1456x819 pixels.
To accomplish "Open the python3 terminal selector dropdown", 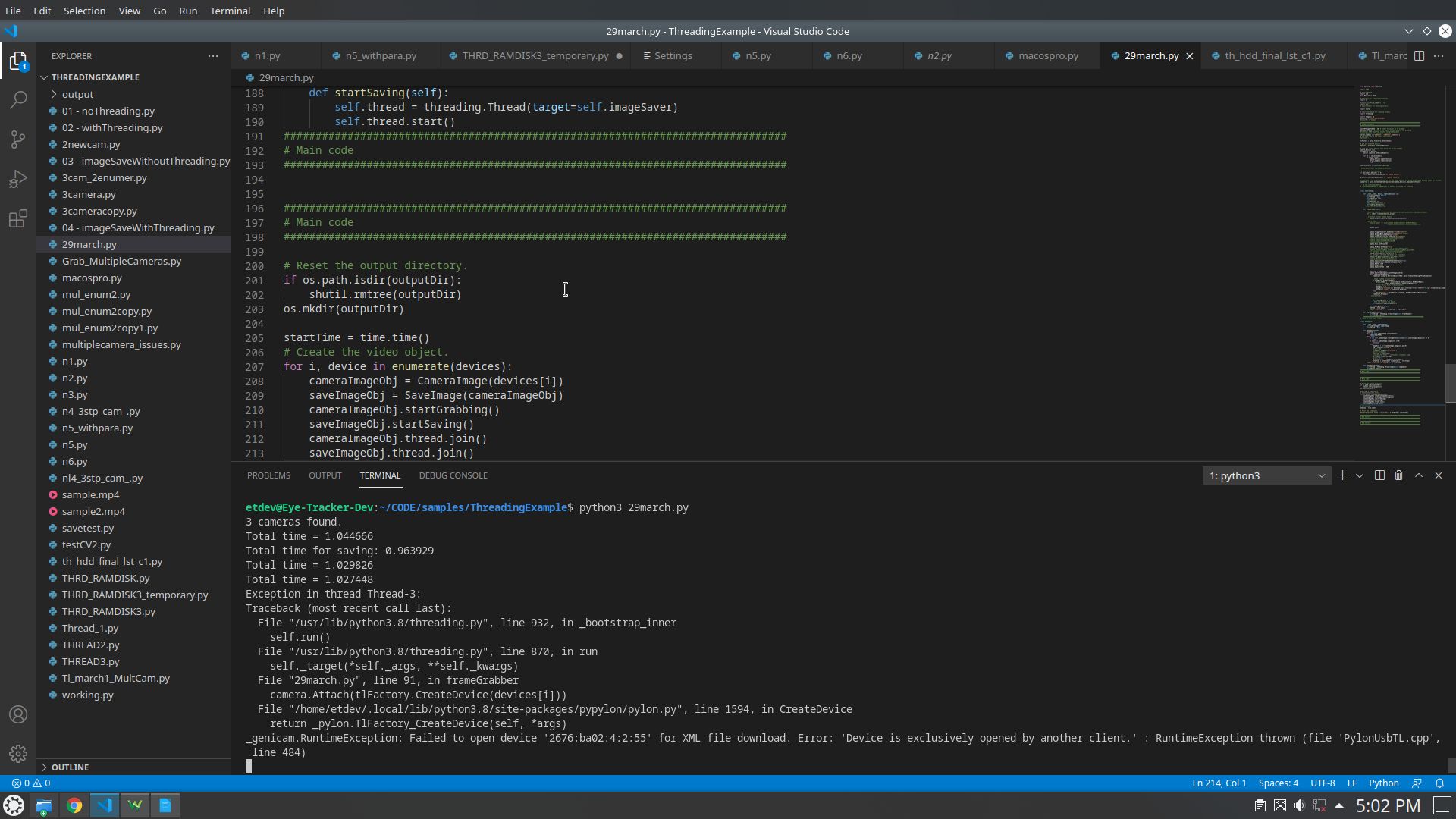I will coord(1266,475).
